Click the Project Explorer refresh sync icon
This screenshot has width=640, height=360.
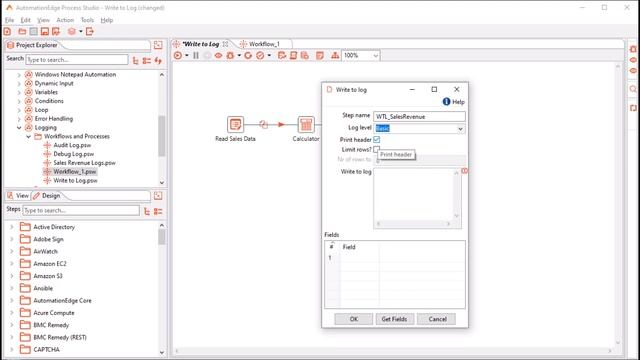(158, 61)
